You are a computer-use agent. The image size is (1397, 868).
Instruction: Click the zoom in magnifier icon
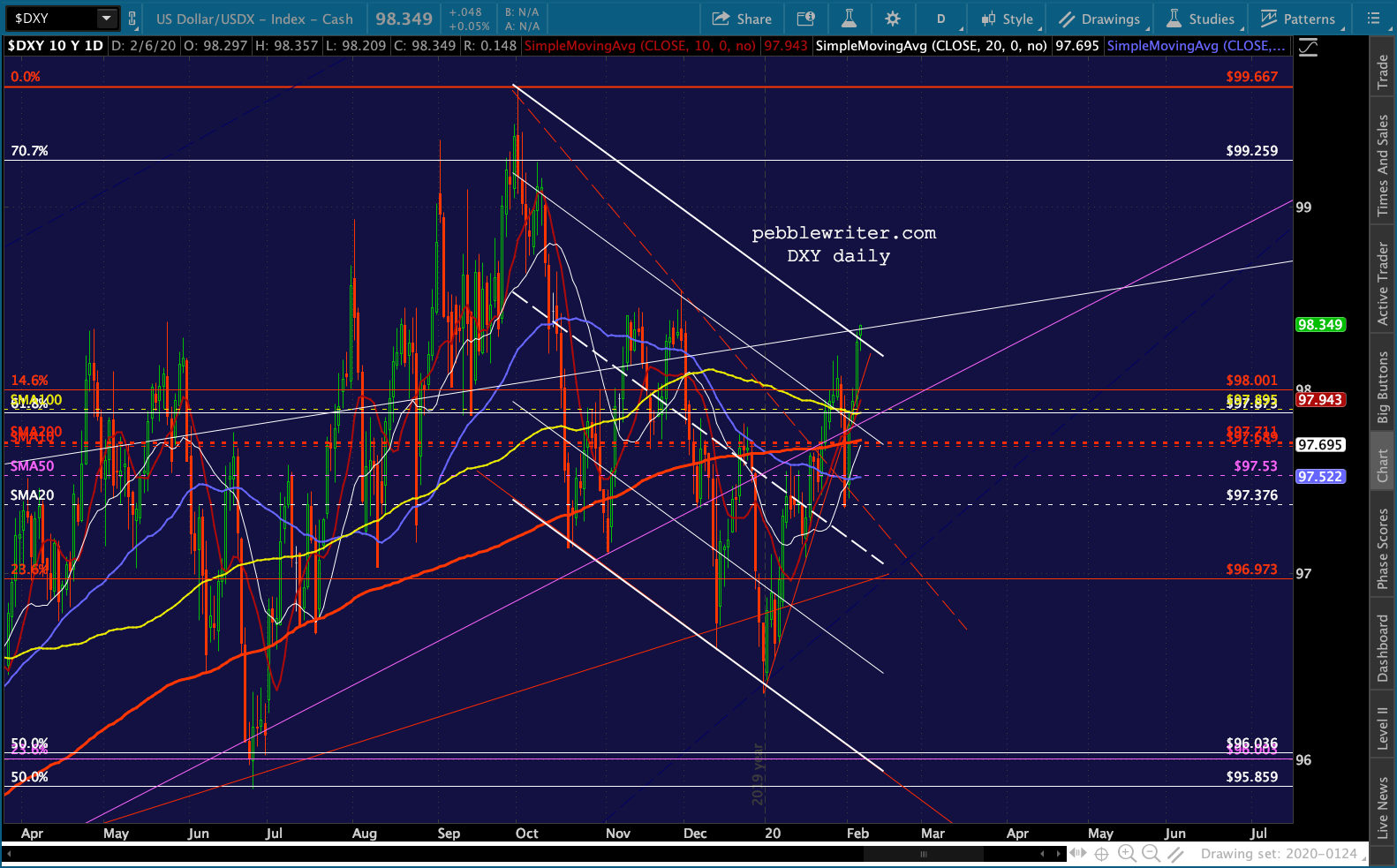point(1127,853)
